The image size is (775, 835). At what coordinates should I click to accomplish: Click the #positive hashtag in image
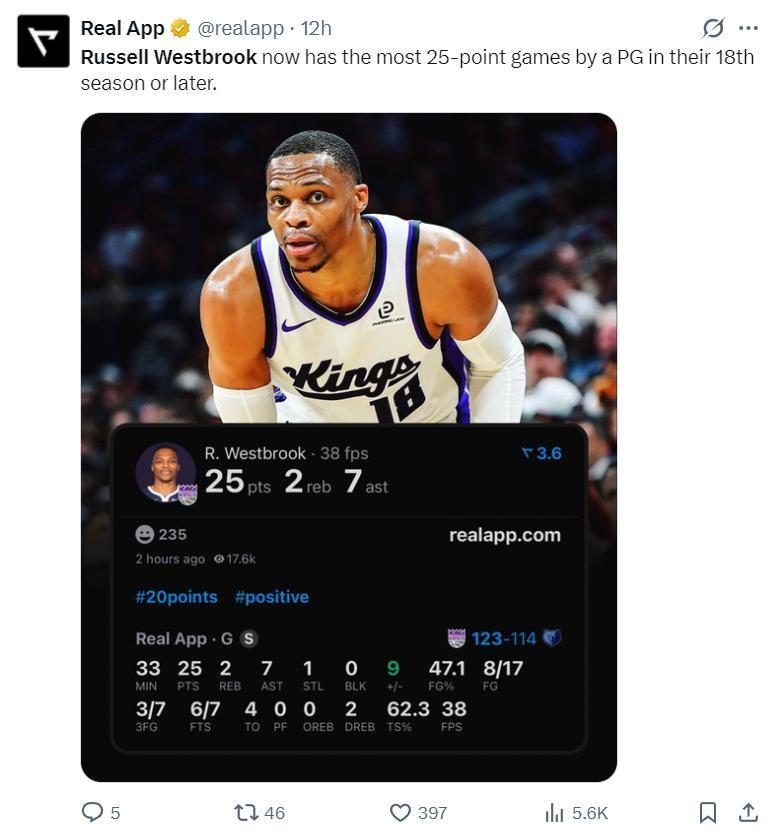coord(272,597)
